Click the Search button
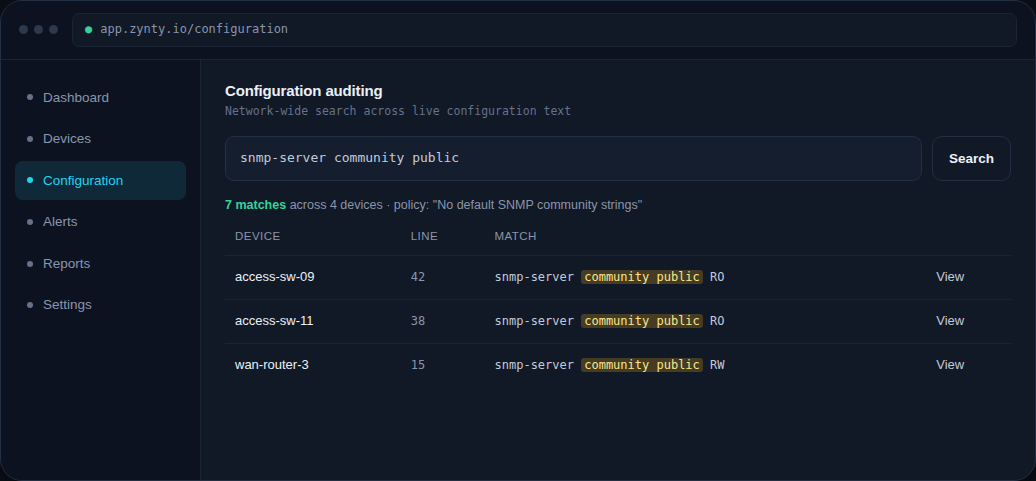The width and height of the screenshot is (1036, 481). click(x=971, y=159)
